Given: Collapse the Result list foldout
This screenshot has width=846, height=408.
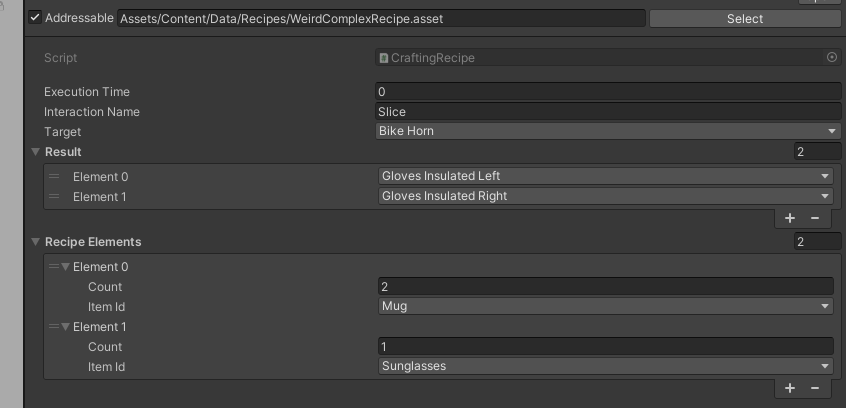Looking at the screenshot, I should click(x=36, y=152).
